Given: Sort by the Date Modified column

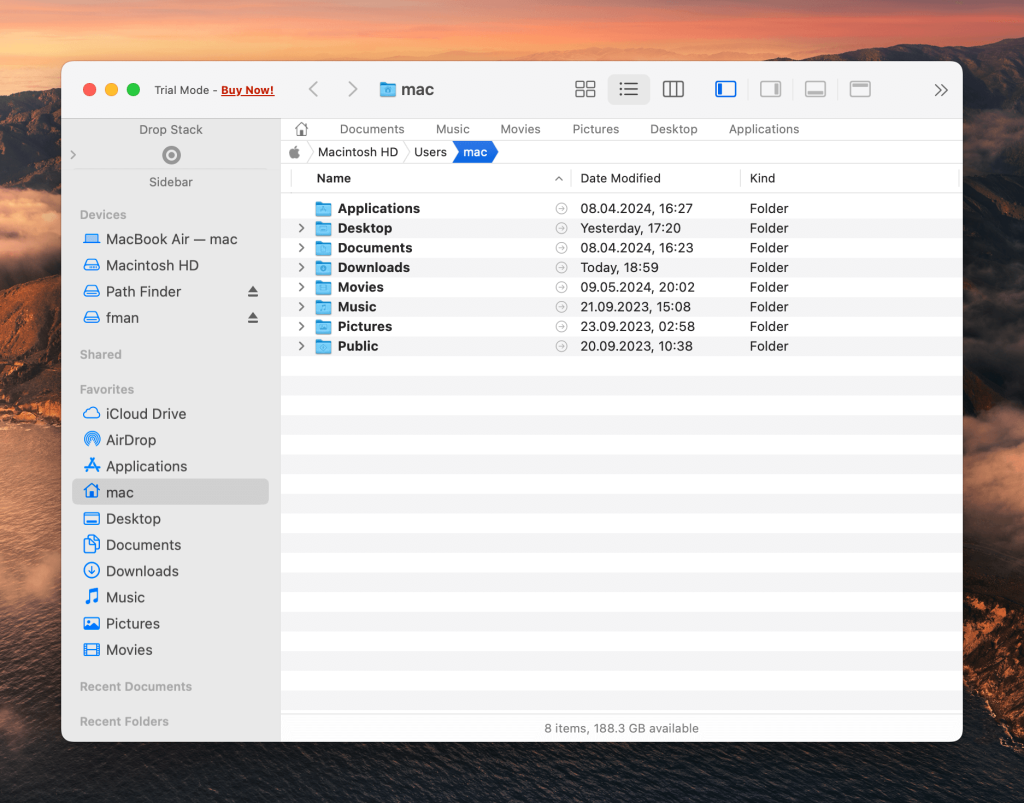Looking at the screenshot, I should click(x=620, y=178).
